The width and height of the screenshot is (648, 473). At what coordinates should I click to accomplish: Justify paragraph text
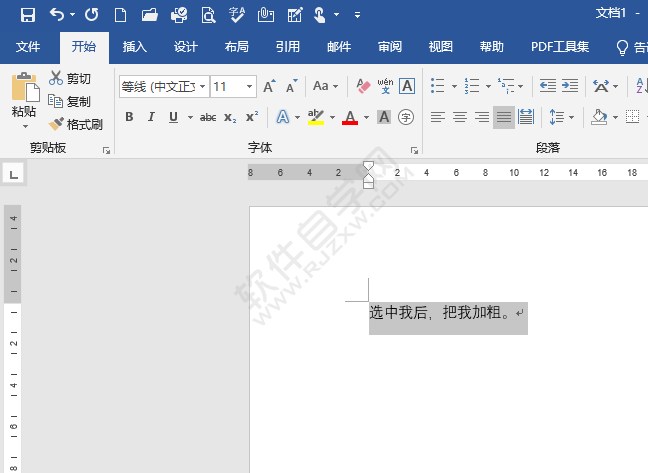pos(504,117)
